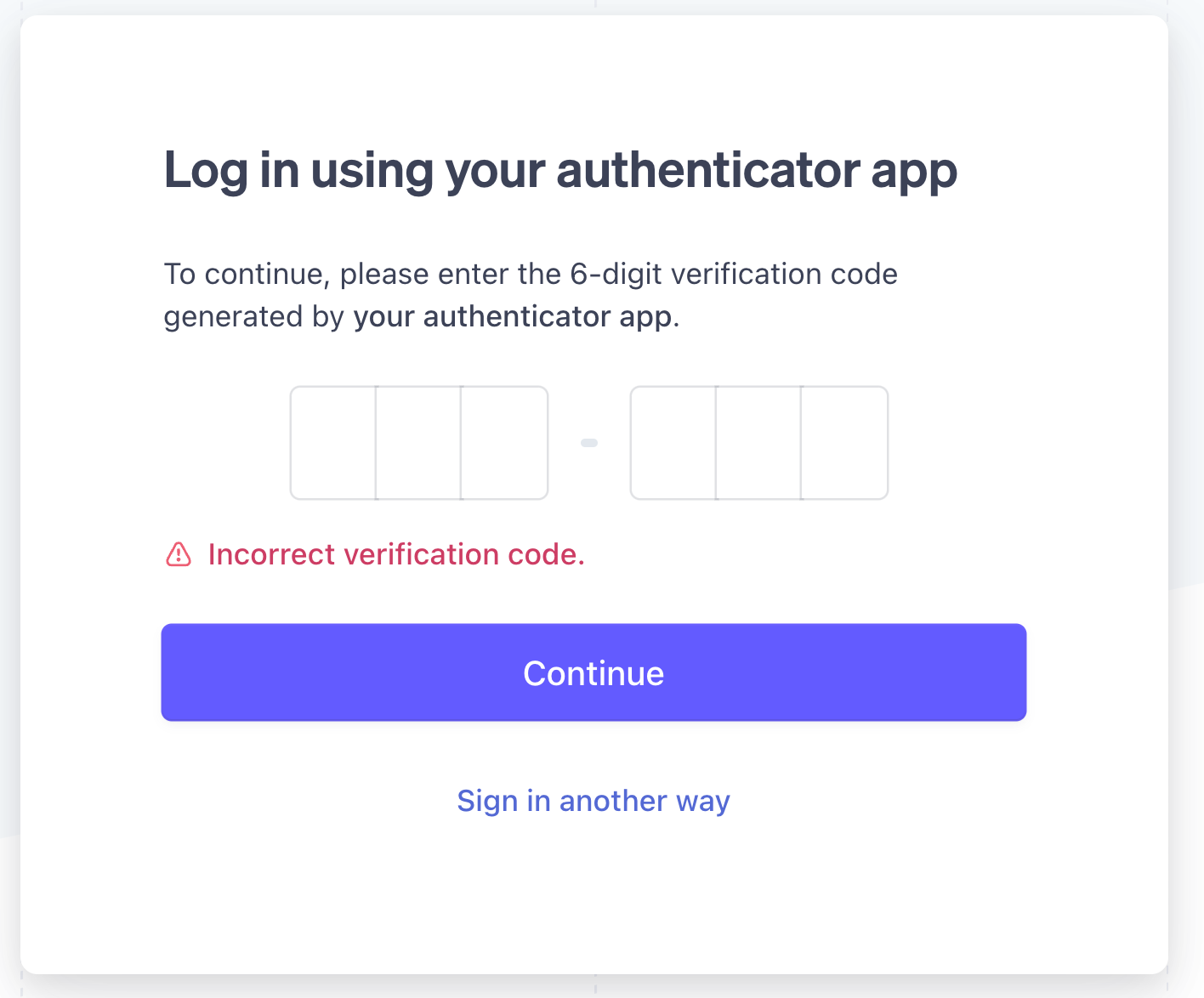Focus the first verification digit box
Screen dimensions: 1204x998
(x=333, y=443)
